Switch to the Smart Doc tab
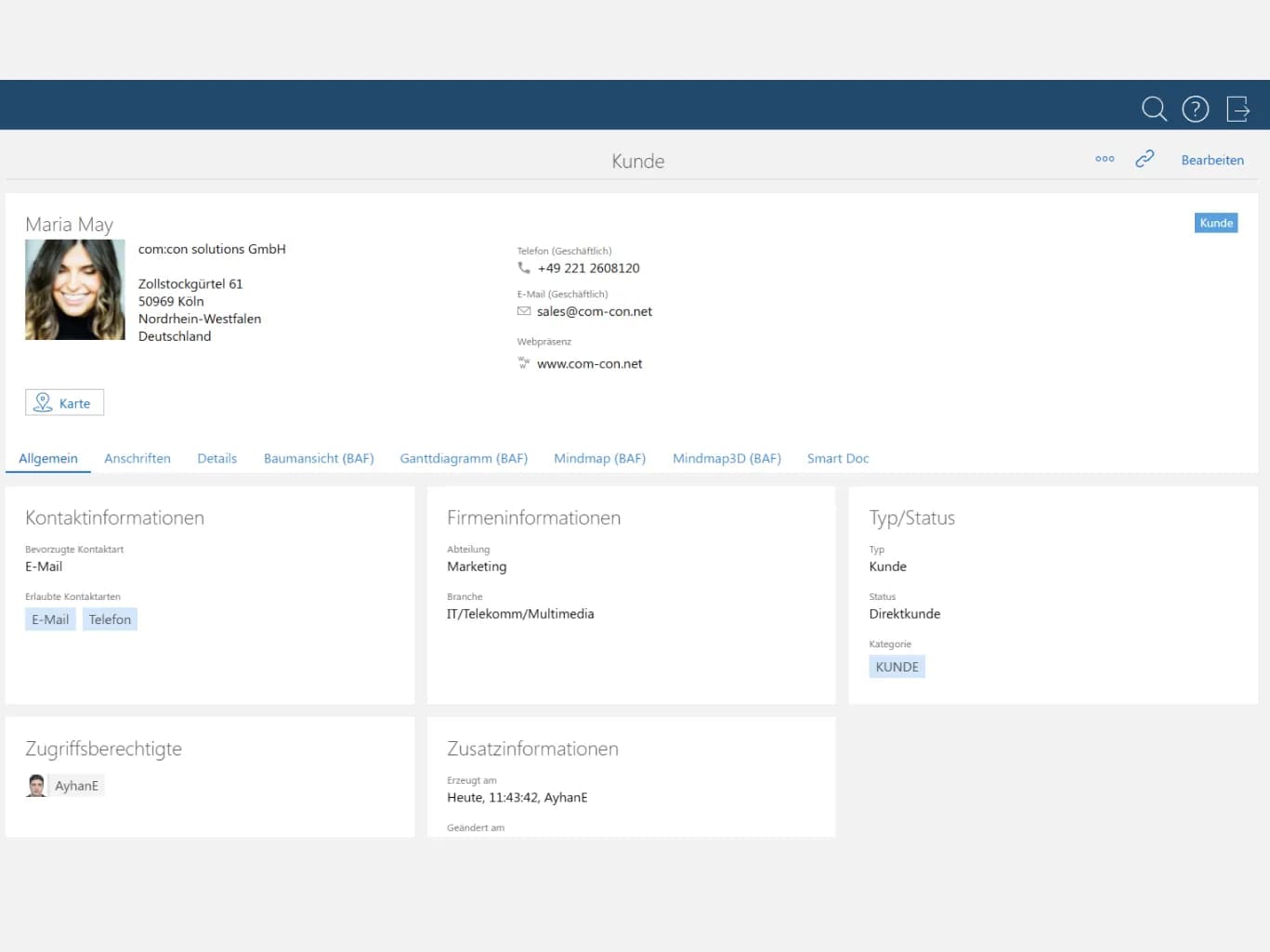 837,458
